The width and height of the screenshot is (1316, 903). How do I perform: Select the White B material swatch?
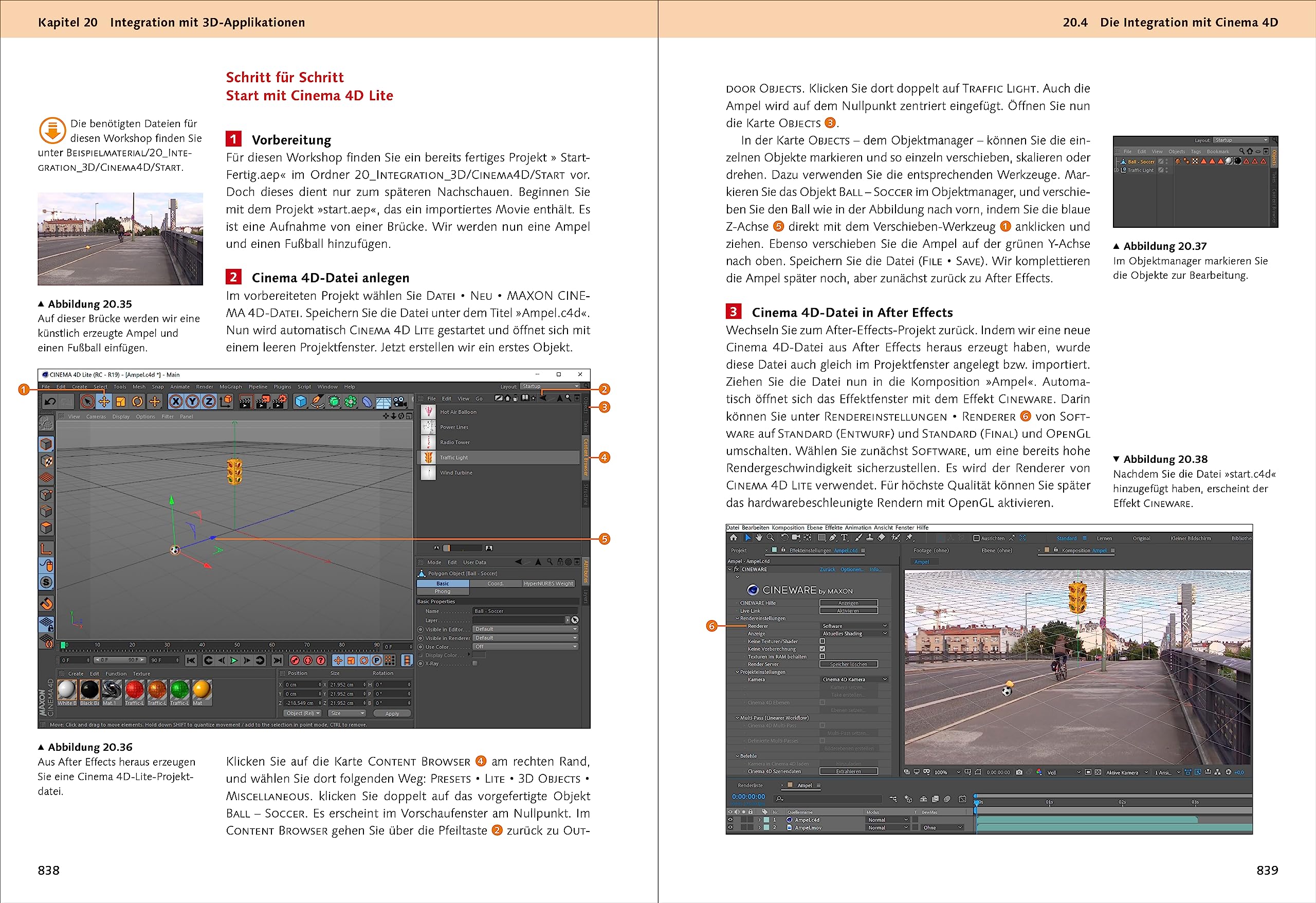coord(66,693)
